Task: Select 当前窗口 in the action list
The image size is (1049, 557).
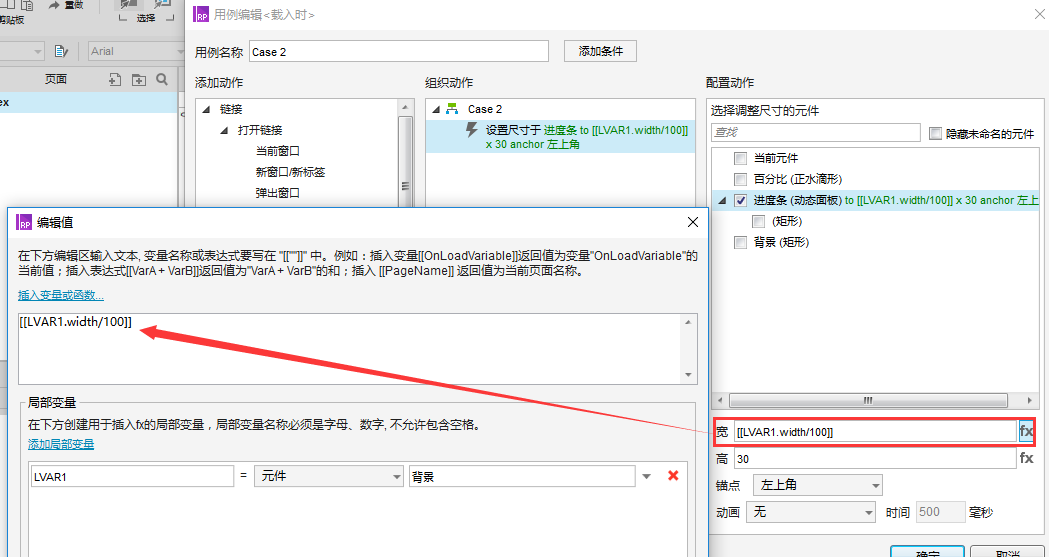Action: [x=277, y=151]
